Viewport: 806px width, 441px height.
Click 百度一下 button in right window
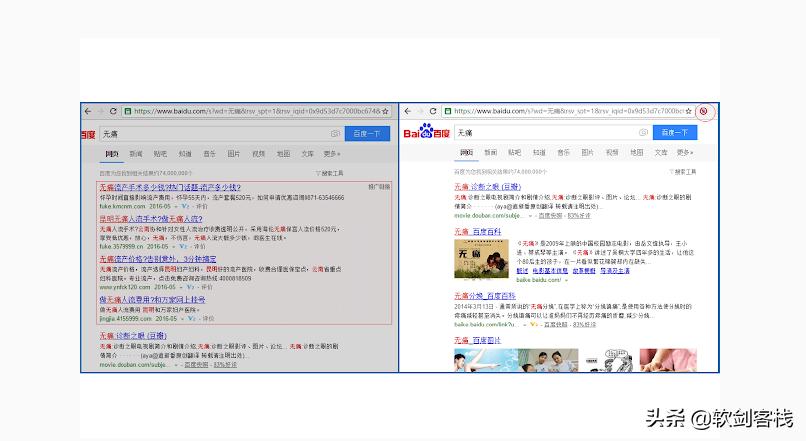[675, 133]
